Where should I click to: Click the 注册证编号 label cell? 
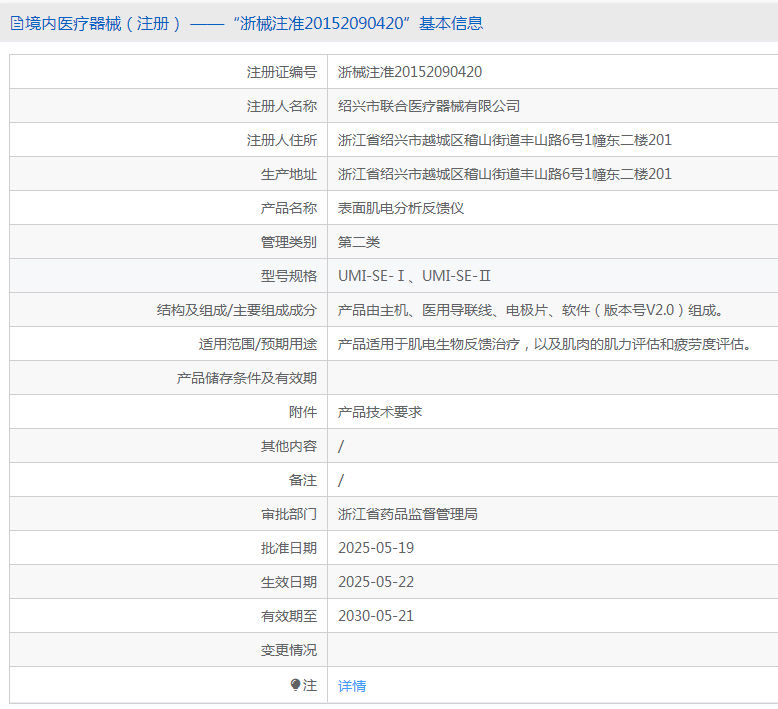pyautogui.click(x=282, y=72)
